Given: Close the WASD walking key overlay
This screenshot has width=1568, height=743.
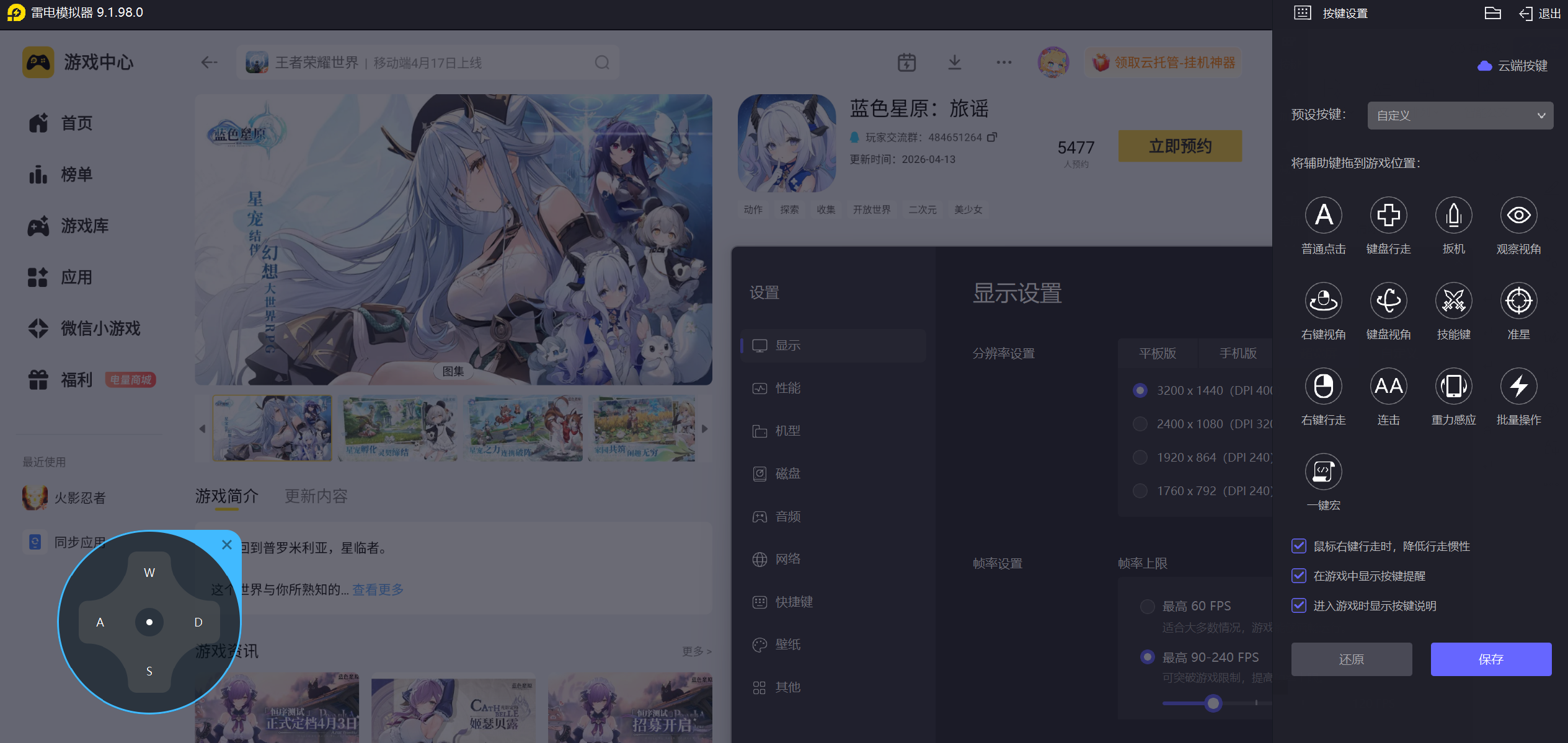Looking at the screenshot, I should 227,545.
